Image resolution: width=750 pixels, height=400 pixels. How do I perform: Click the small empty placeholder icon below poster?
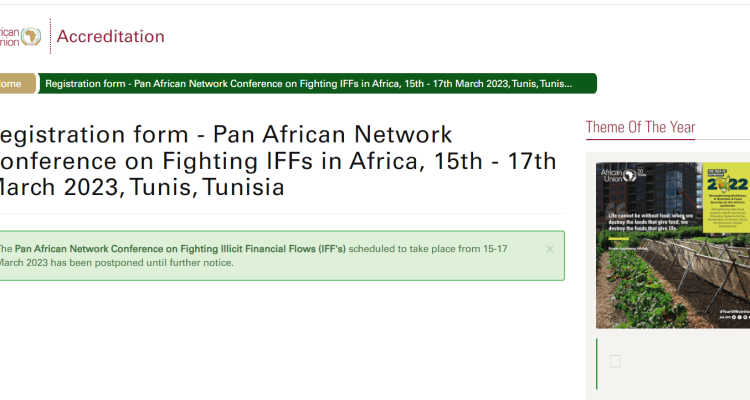coord(615,361)
